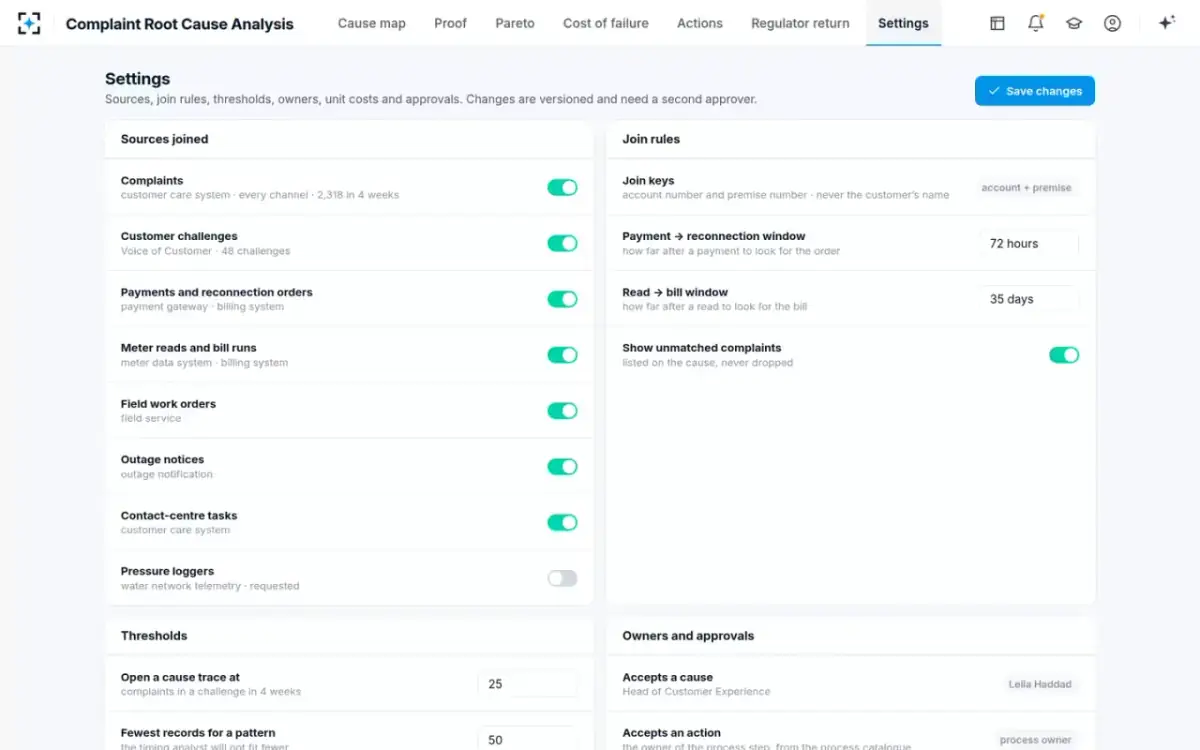Open the user account icon
Viewport: 1200px width, 750px height.
(x=1112, y=23)
